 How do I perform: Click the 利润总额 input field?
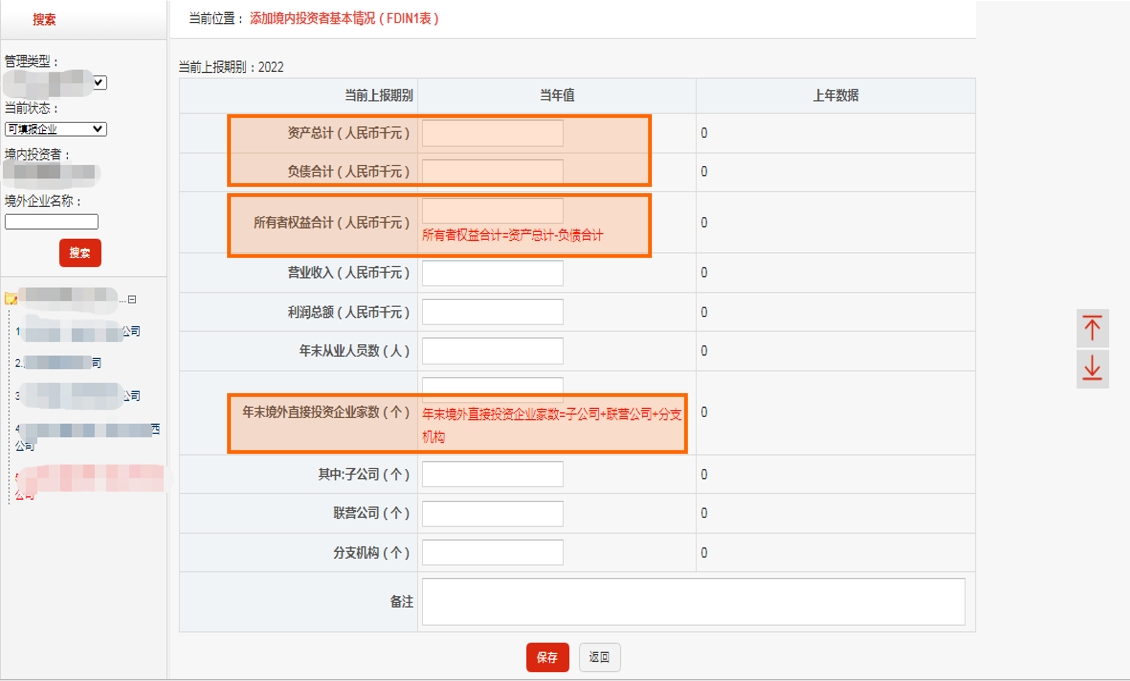coord(494,311)
